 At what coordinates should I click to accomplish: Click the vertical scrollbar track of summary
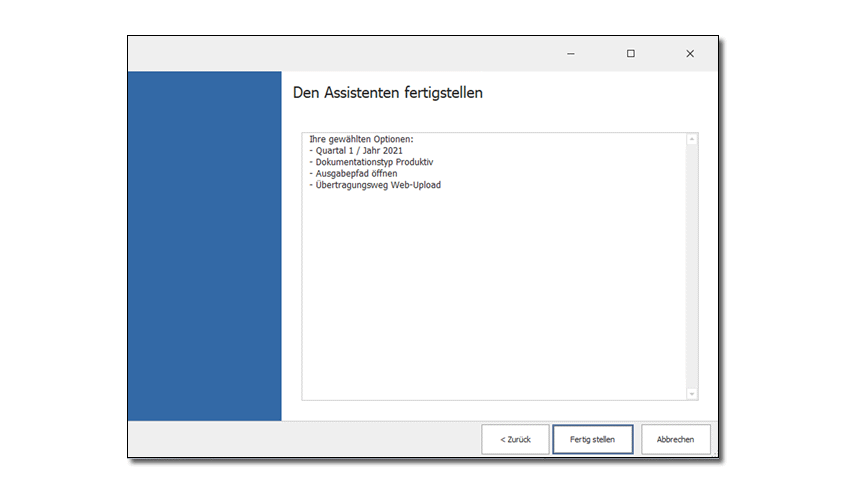[x=692, y=266]
